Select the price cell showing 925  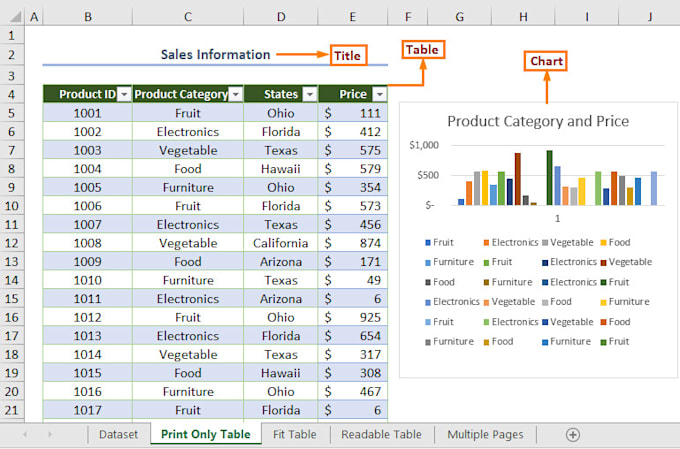click(353, 317)
